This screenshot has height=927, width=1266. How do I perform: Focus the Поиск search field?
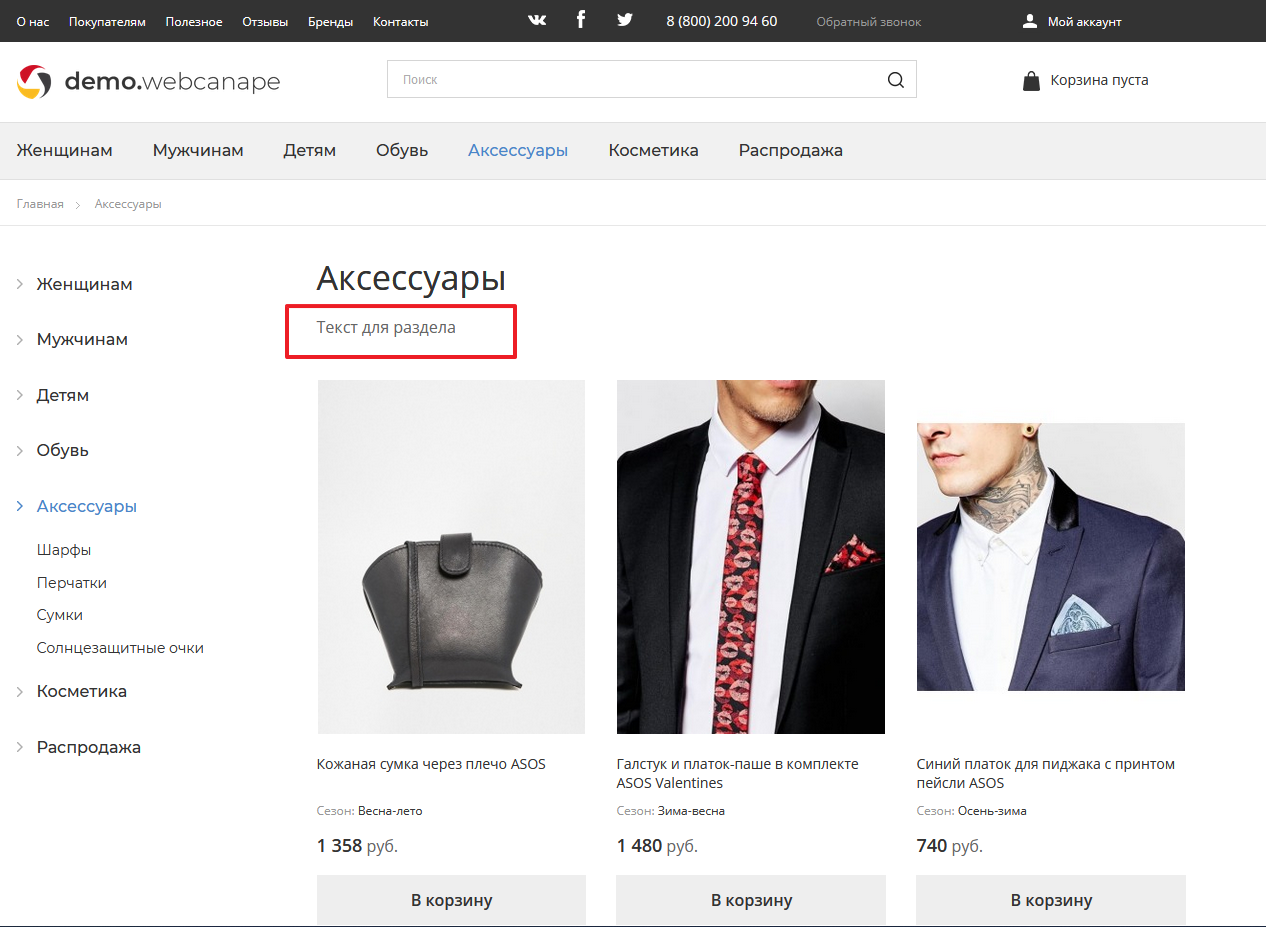click(630, 80)
